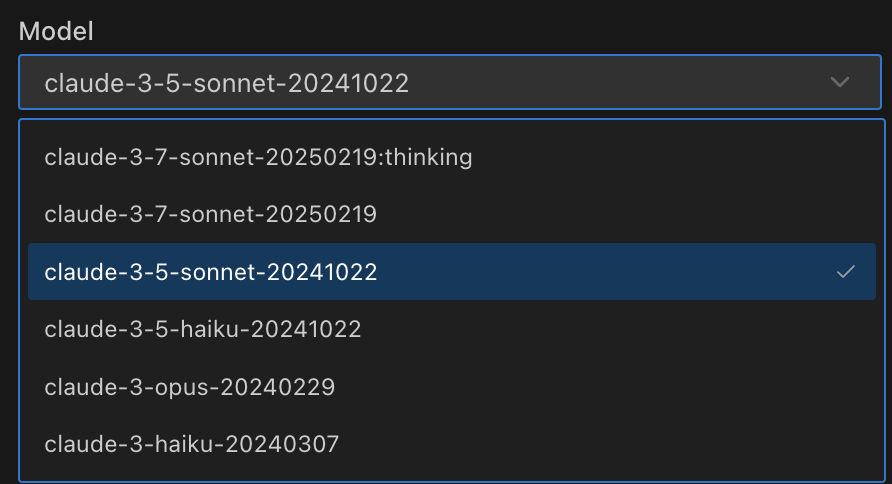The image size is (892, 484).
Task: Choose the oldest Haiku model dated 20240307
Action: coord(192,443)
